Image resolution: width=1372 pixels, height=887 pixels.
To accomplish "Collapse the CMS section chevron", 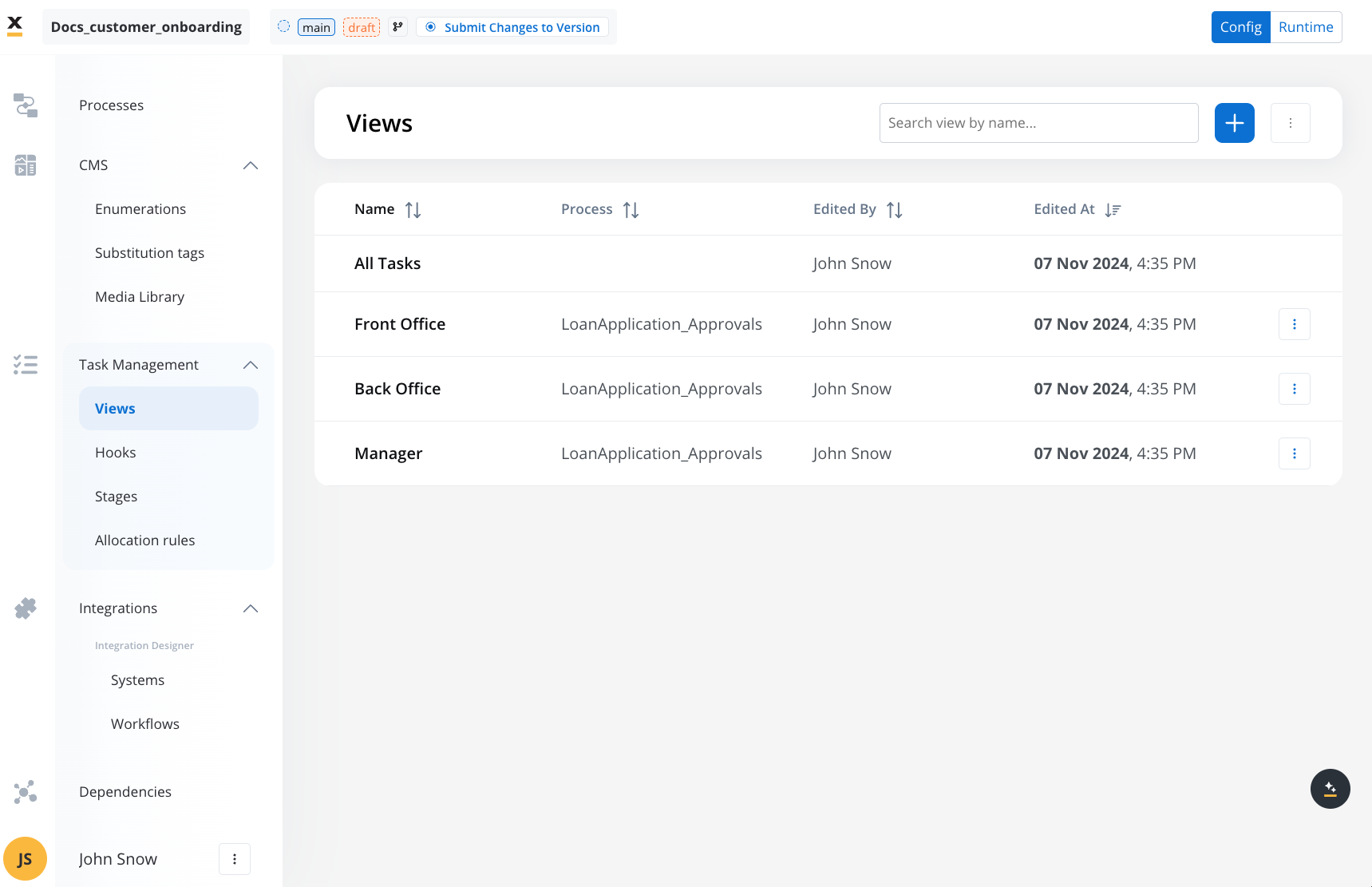I will (251, 165).
